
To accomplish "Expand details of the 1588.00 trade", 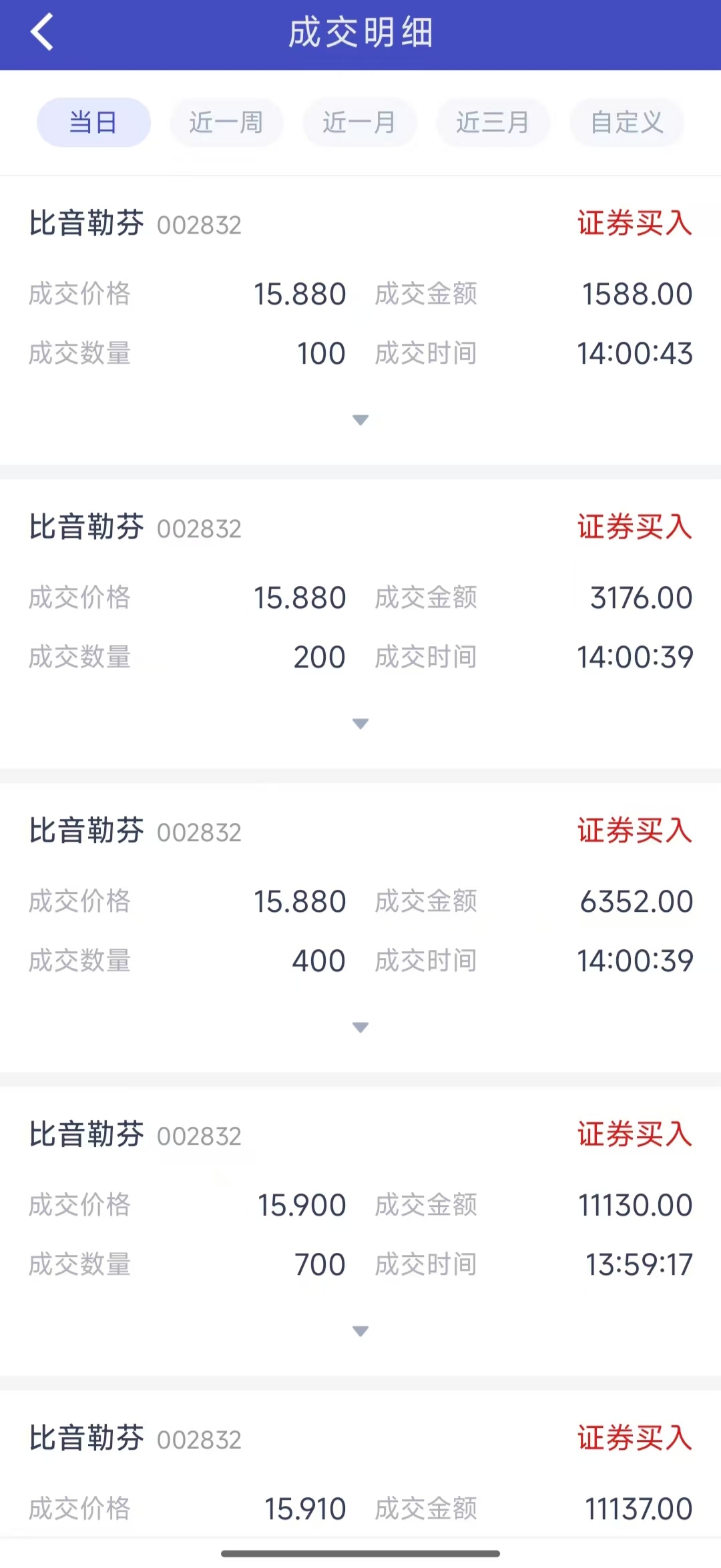I will point(360,420).
